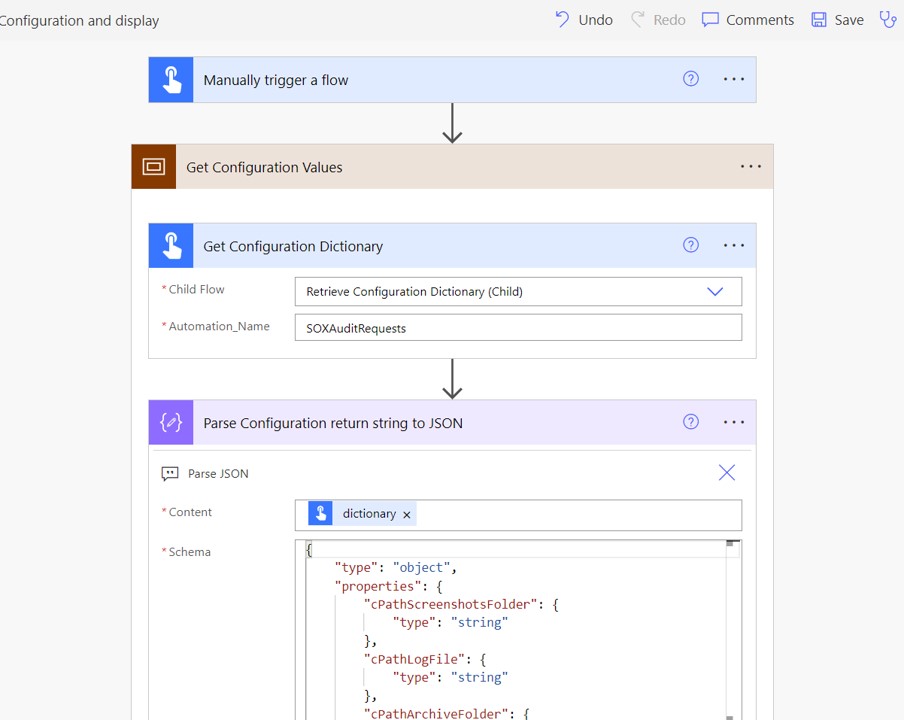Open help for Get Configuration Dictionary
904x720 pixels.
click(691, 245)
